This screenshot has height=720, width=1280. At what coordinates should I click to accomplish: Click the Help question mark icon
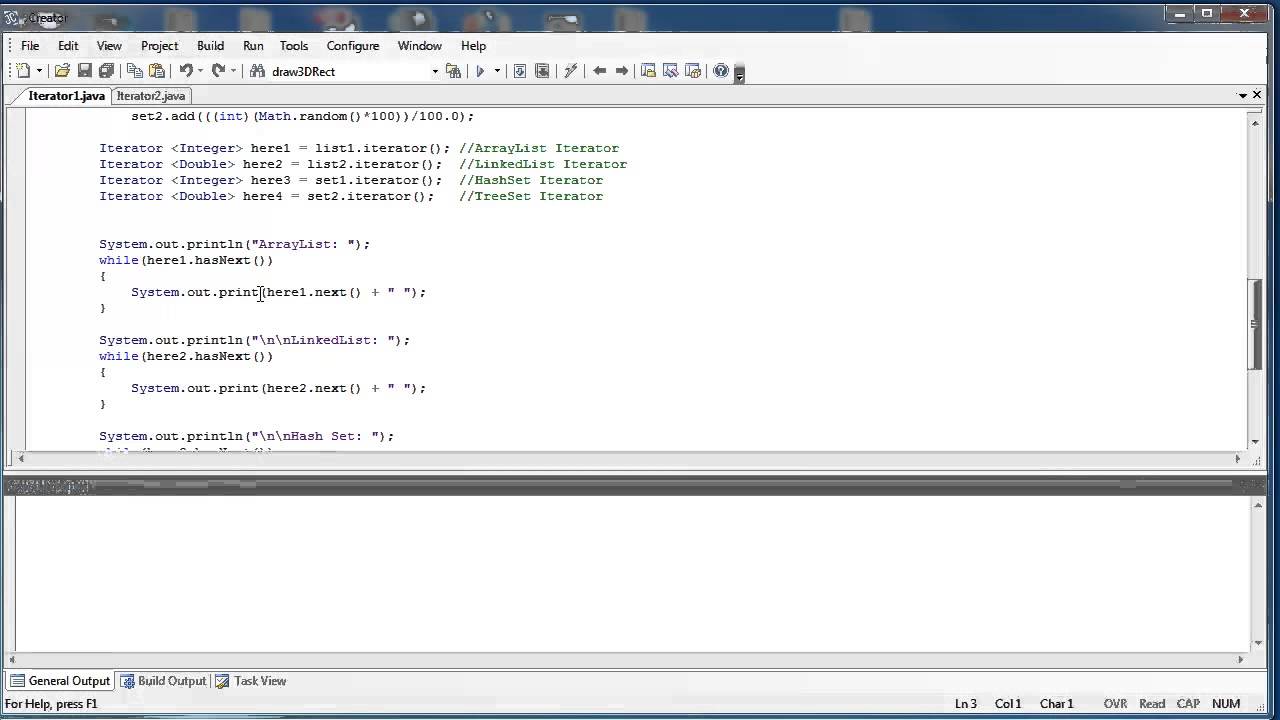tap(721, 71)
